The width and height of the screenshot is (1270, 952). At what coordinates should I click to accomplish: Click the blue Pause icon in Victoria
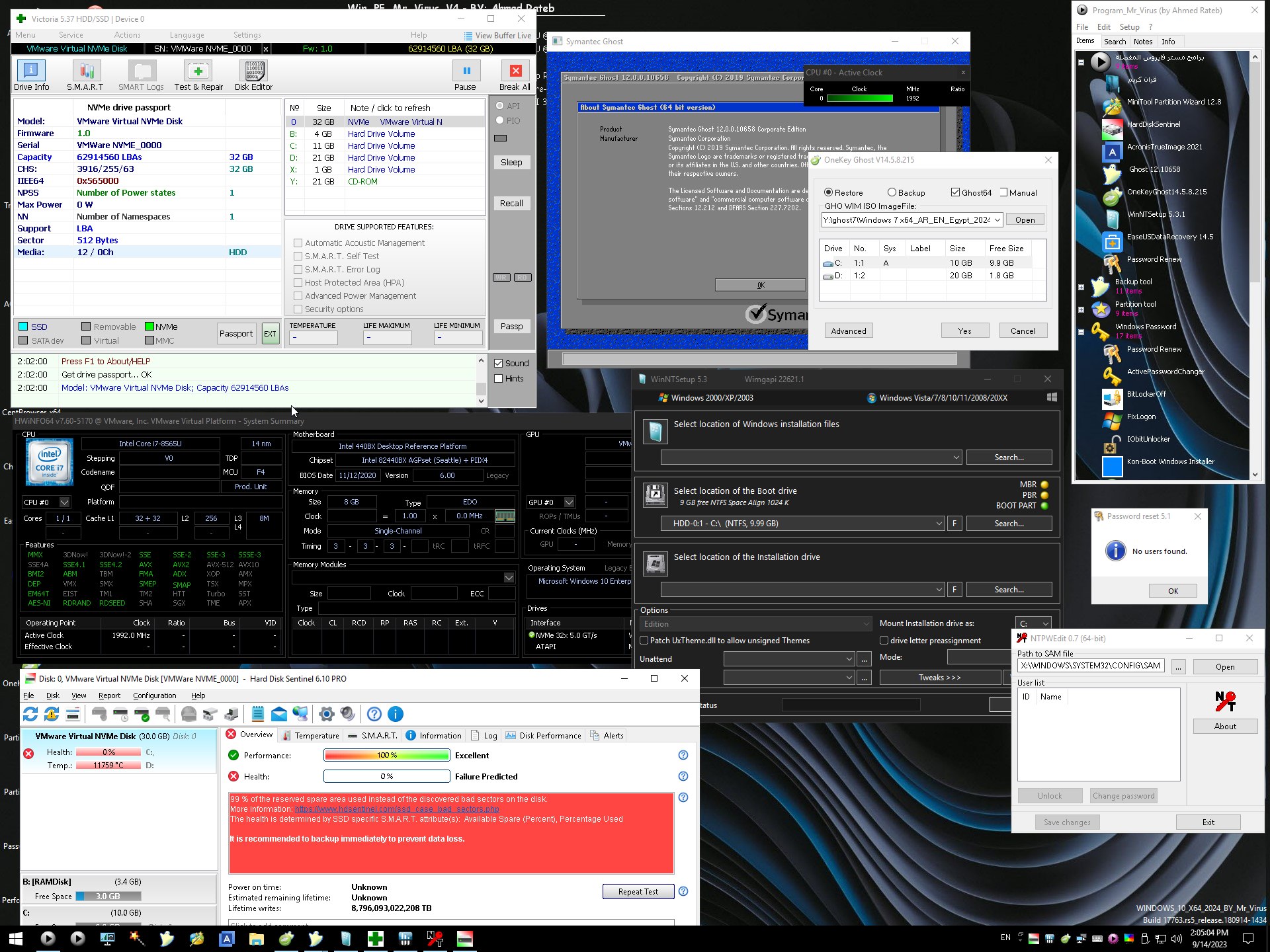466,71
